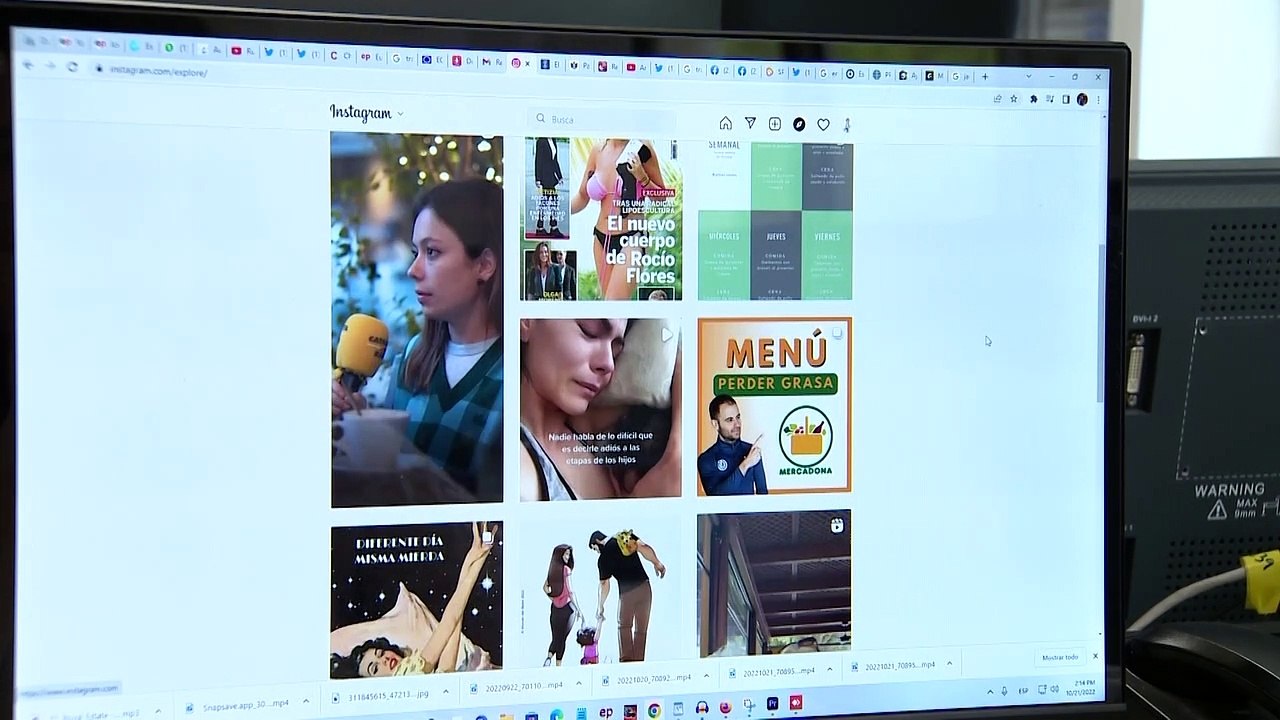
Task: Open the crying woman 'Nadie habla' post
Action: 601,408
